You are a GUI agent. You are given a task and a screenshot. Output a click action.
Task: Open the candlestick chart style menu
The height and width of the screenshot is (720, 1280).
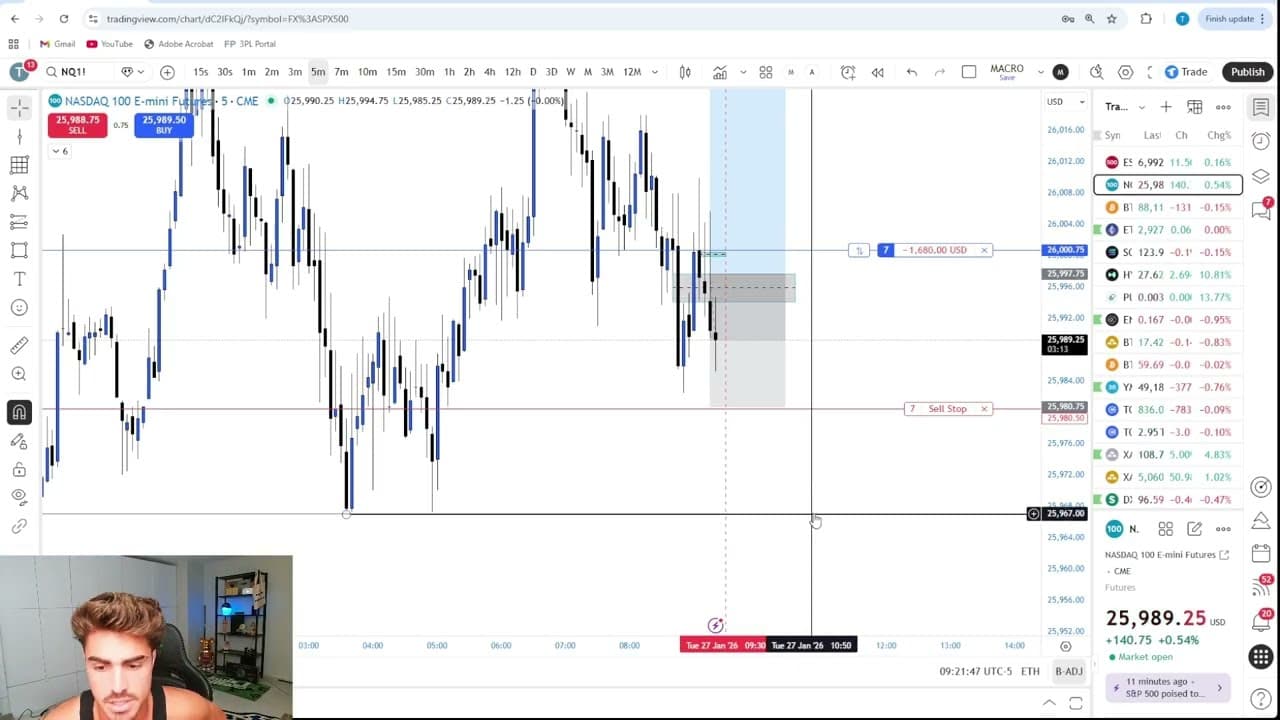click(685, 72)
